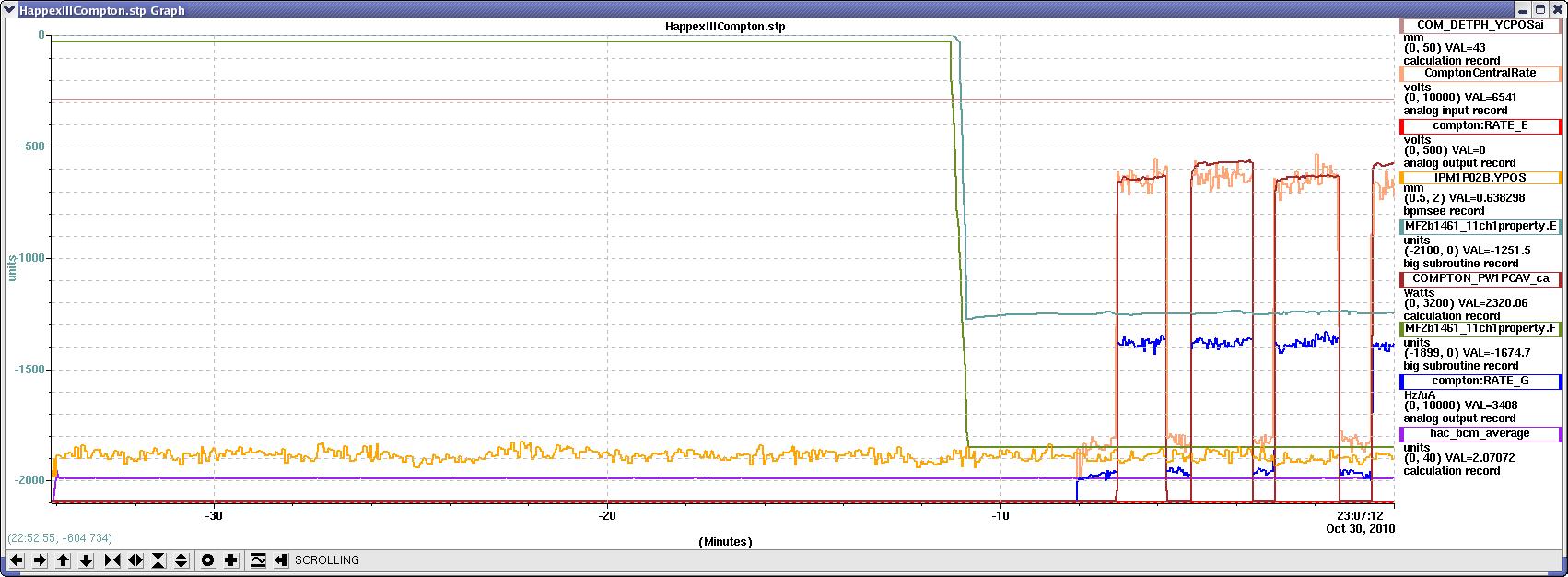Image resolution: width=1568 pixels, height=577 pixels.
Task: Click the curve graph-mode icon
Action: (x=258, y=559)
